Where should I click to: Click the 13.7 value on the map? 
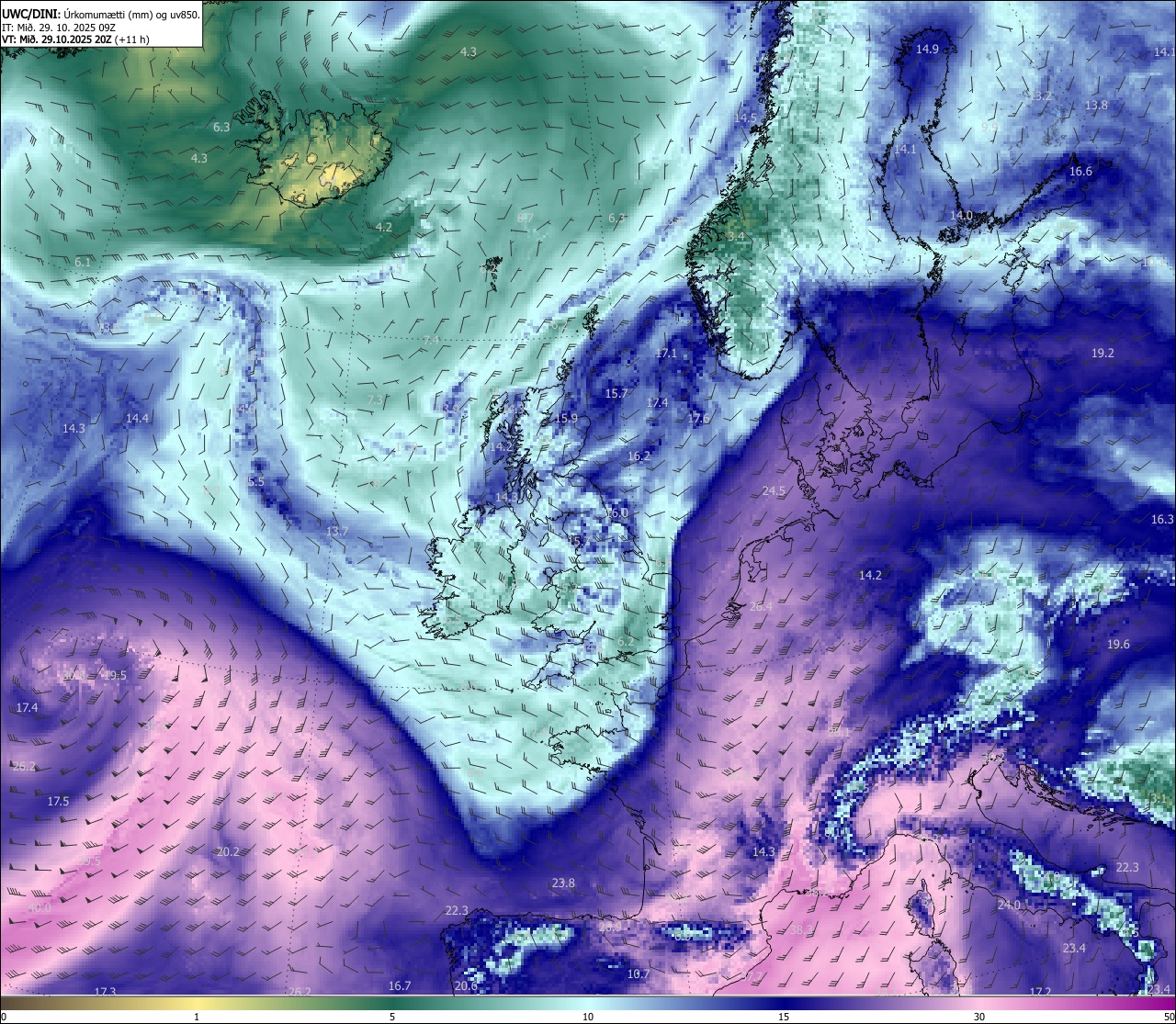click(x=337, y=533)
